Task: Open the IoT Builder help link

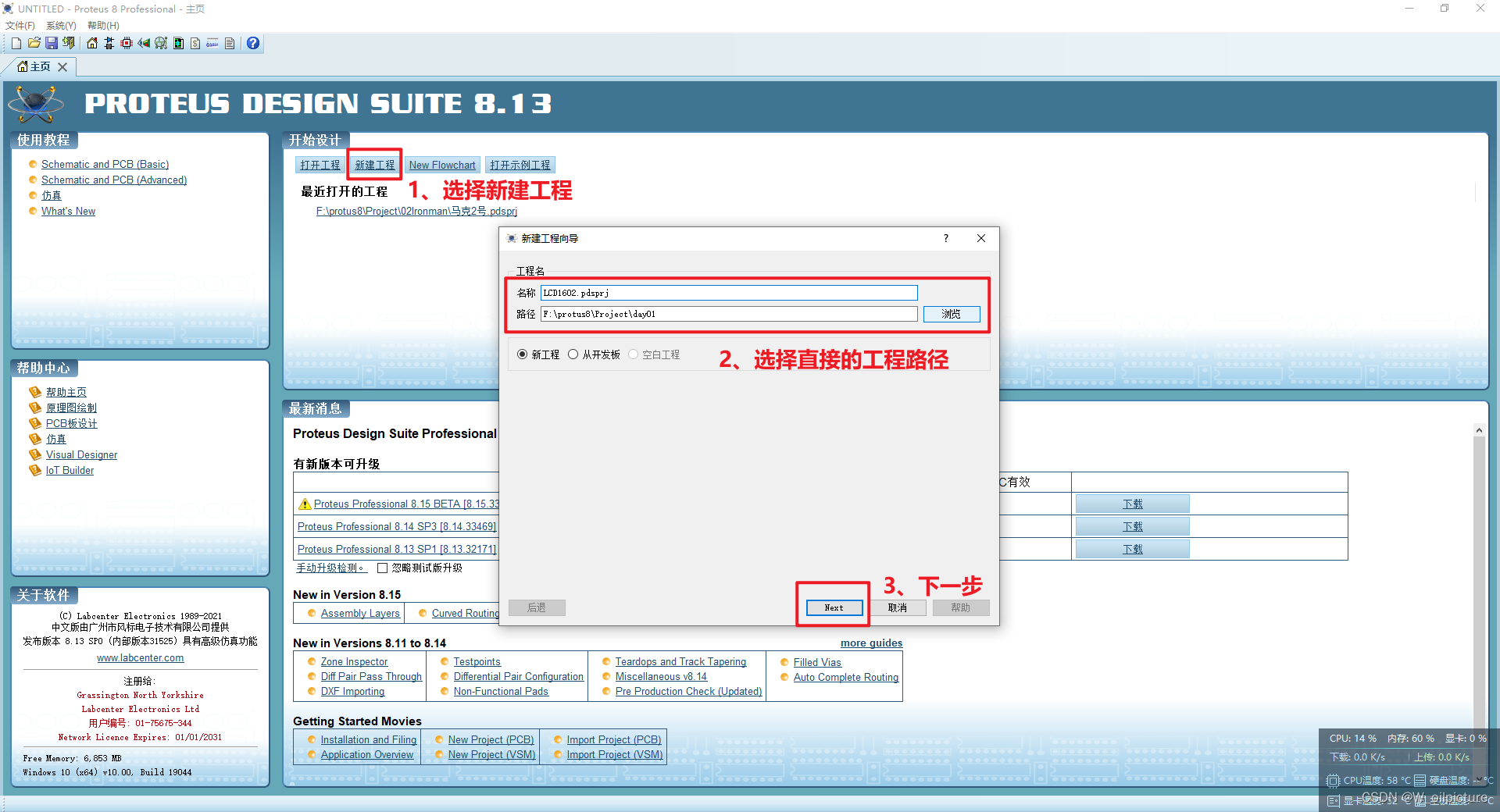Action: pyautogui.click(x=70, y=470)
